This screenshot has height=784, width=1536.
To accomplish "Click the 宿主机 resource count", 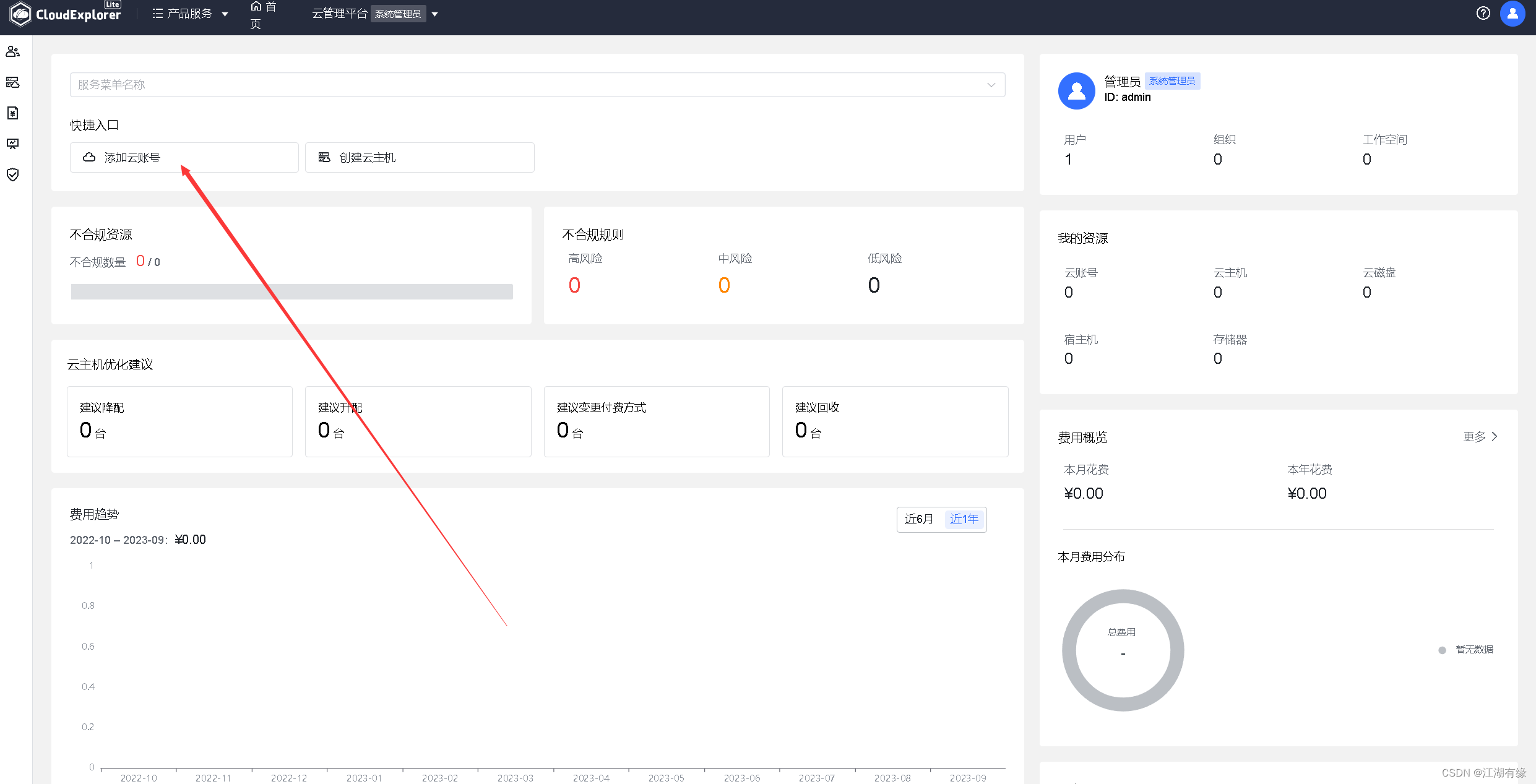I will point(1069,359).
